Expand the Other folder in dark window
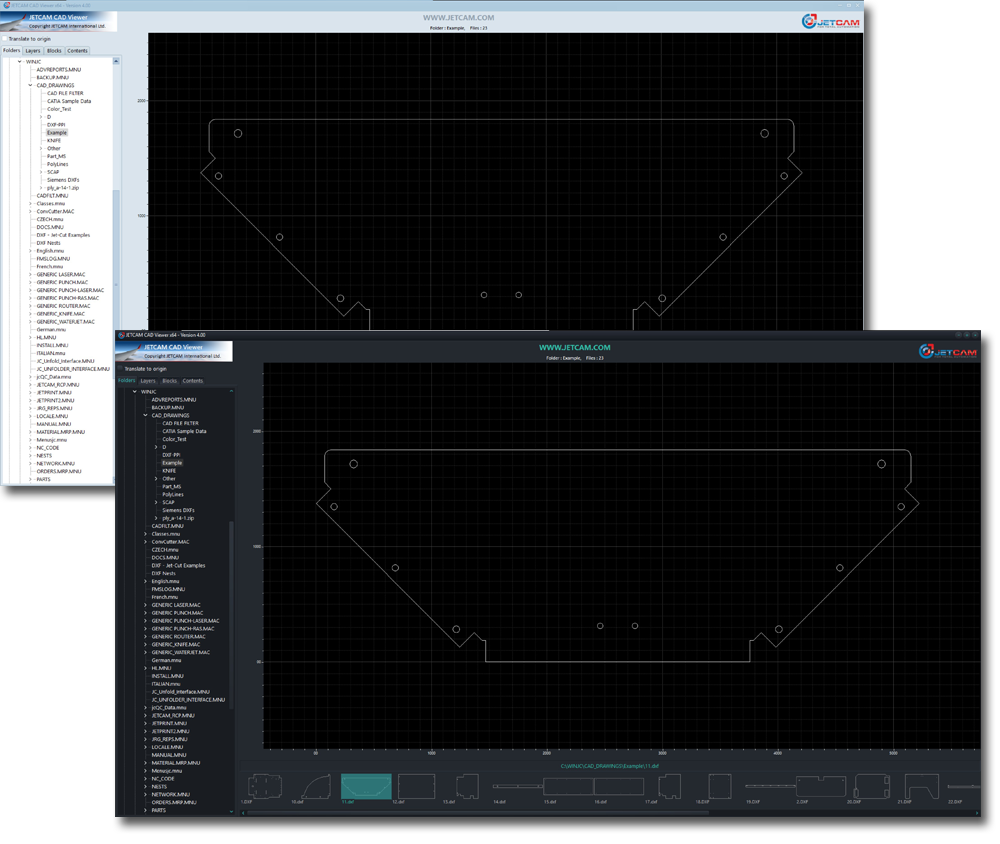The width and height of the screenshot is (1000, 844). (x=156, y=478)
